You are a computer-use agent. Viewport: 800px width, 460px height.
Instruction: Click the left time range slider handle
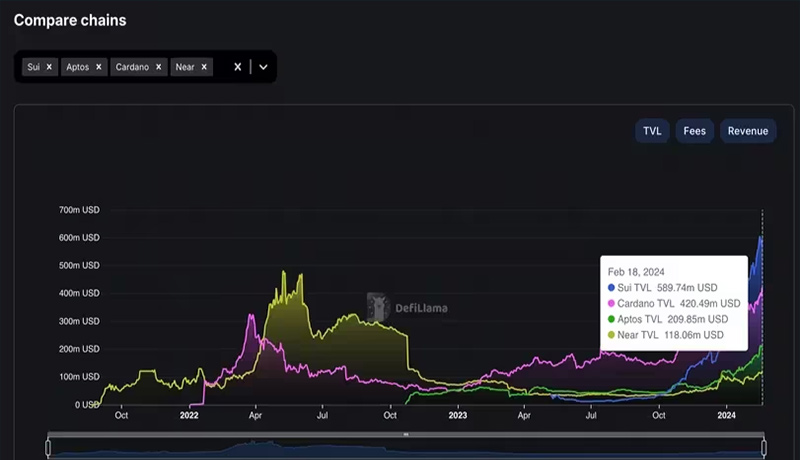tap(49, 447)
